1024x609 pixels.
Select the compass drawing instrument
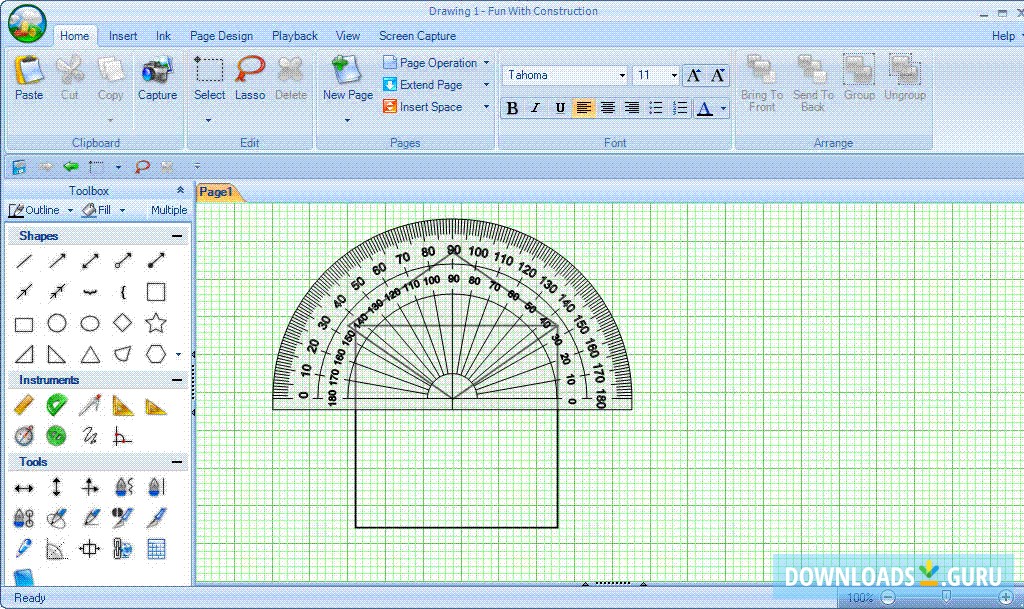pyautogui.click(x=89, y=405)
